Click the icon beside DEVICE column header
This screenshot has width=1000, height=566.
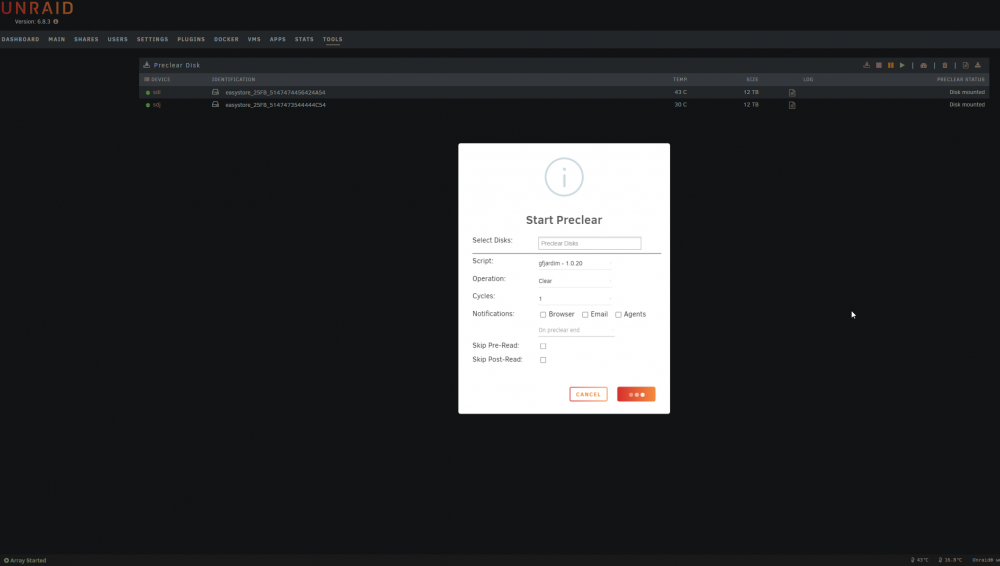[147, 79]
